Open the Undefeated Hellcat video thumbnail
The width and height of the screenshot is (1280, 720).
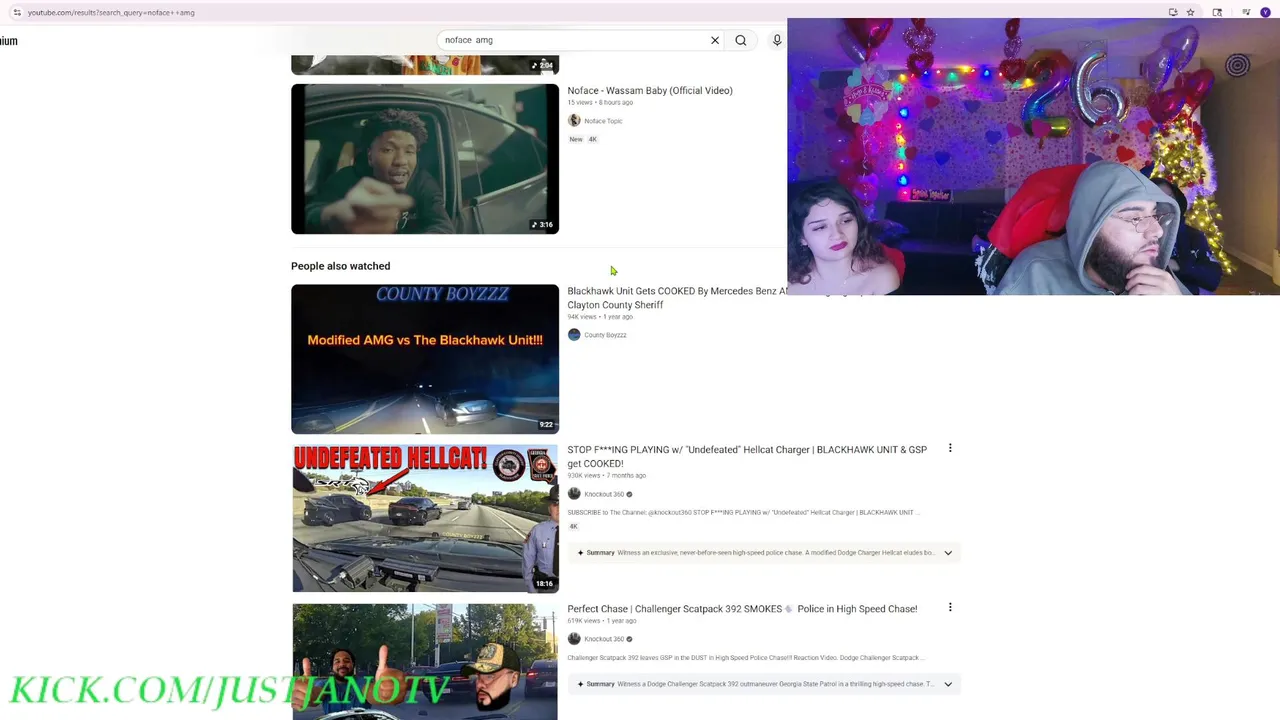tap(425, 519)
